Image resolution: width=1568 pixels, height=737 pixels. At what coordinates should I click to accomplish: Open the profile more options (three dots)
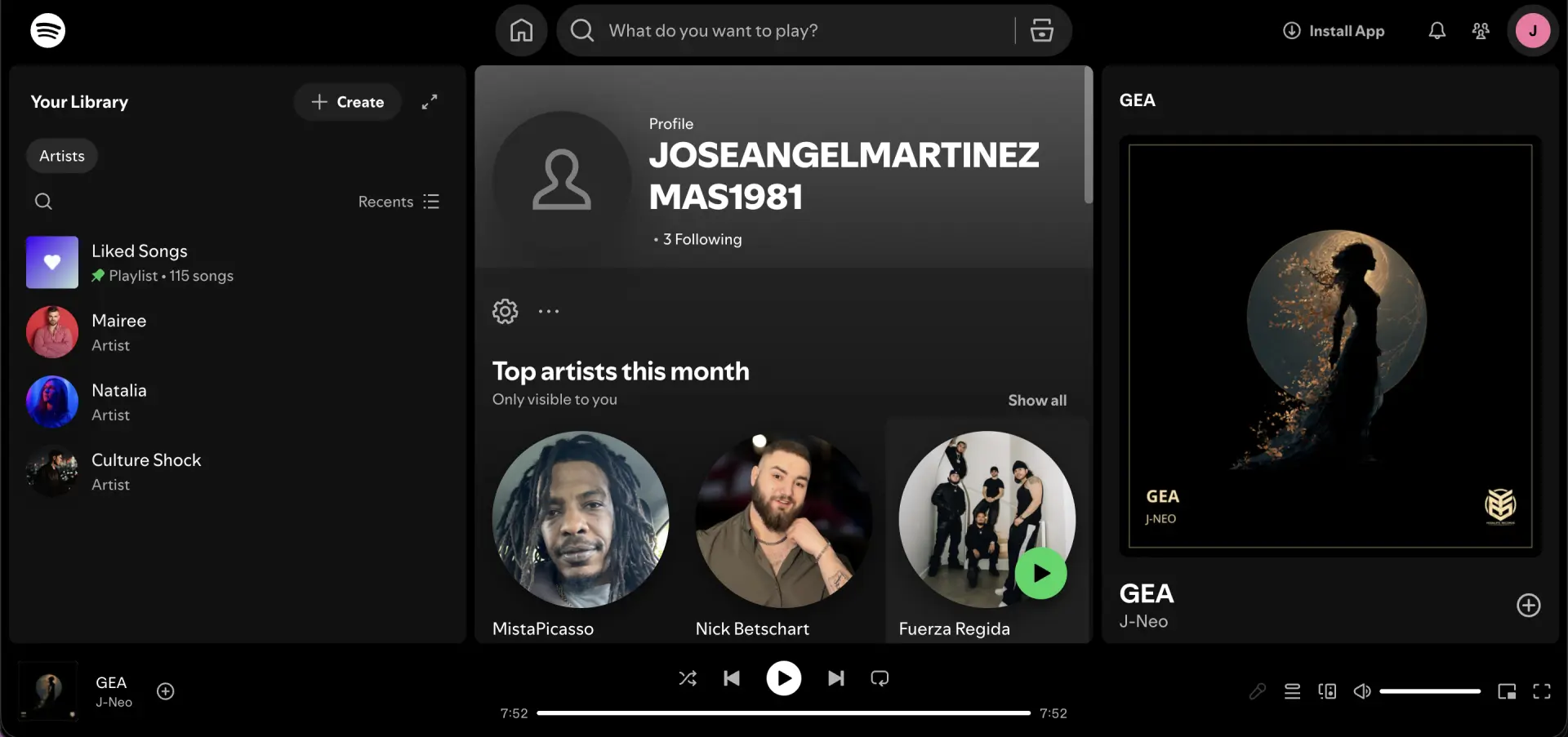pyautogui.click(x=549, y=311)
